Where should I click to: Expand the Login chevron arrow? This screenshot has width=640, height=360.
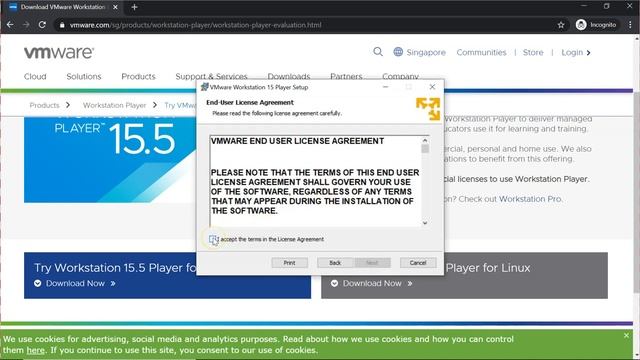click(x=588, y=53)
